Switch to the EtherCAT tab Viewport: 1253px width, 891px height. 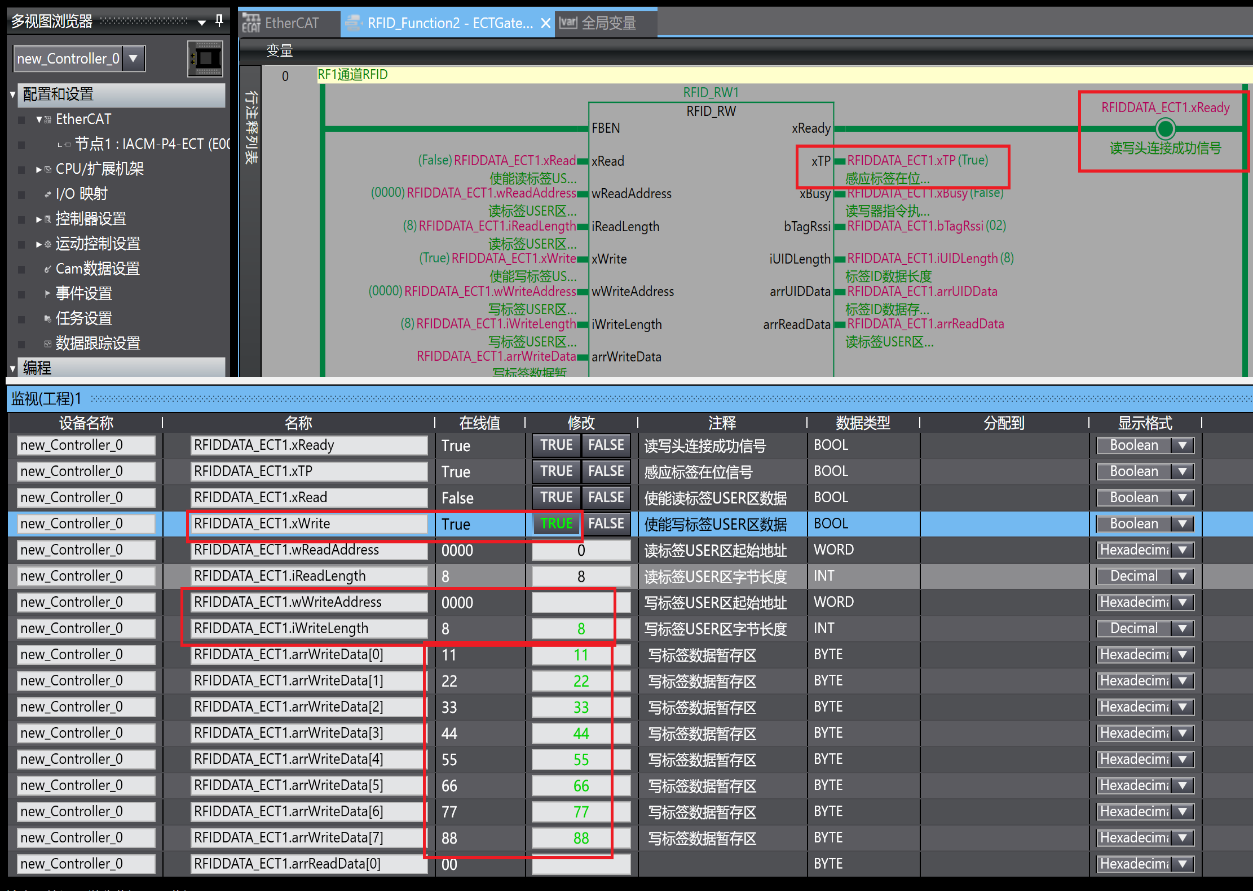pos(288,23)
